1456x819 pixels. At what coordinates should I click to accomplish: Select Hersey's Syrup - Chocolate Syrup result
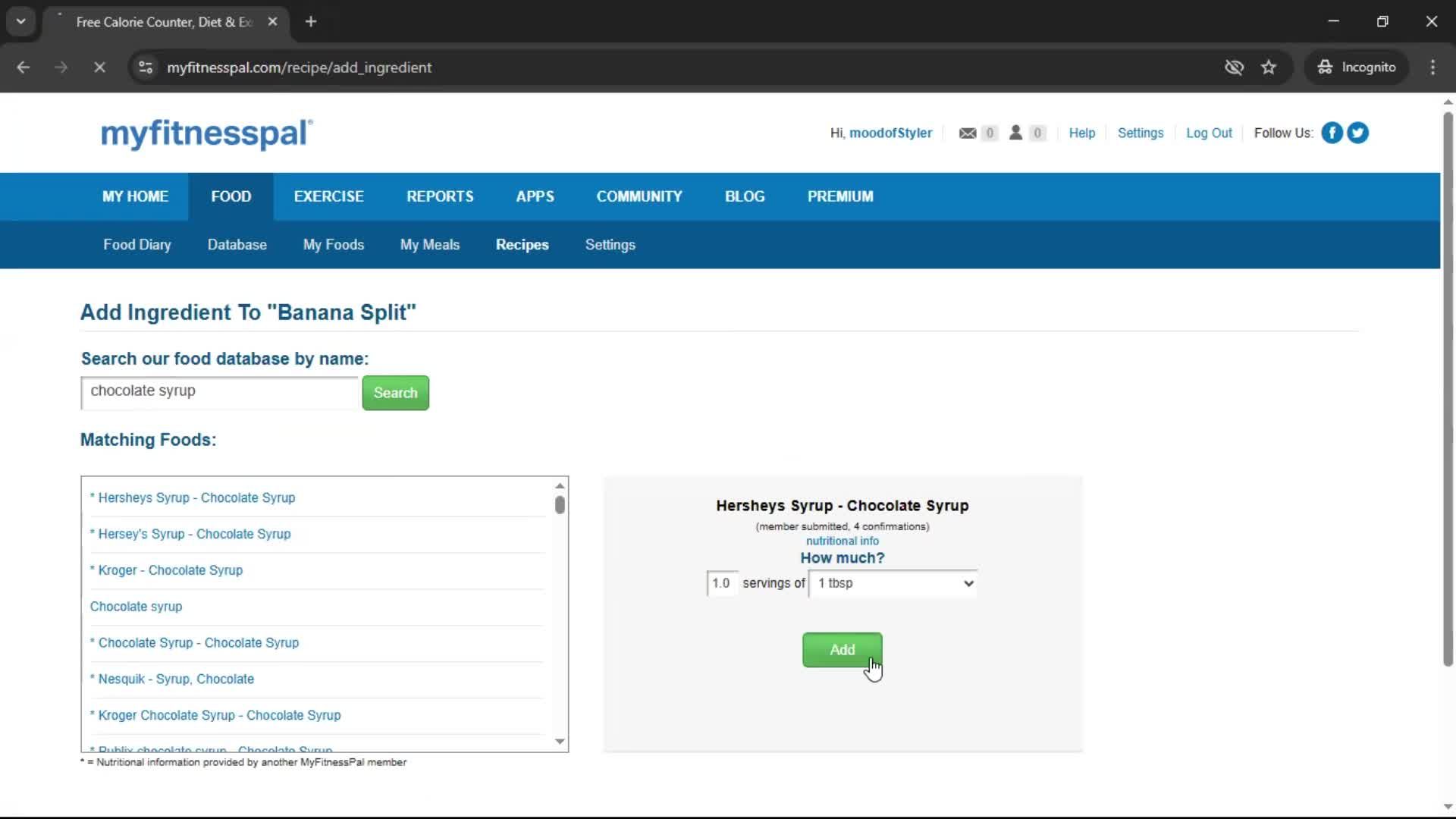point(194,534)
